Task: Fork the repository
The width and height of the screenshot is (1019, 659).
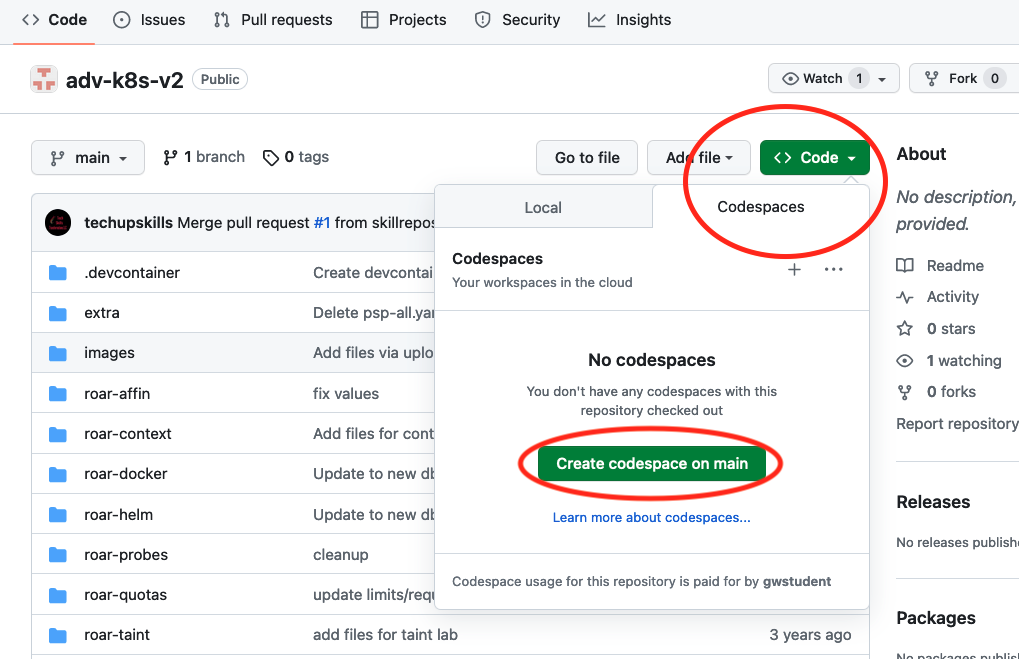Action: pos(964,79)
